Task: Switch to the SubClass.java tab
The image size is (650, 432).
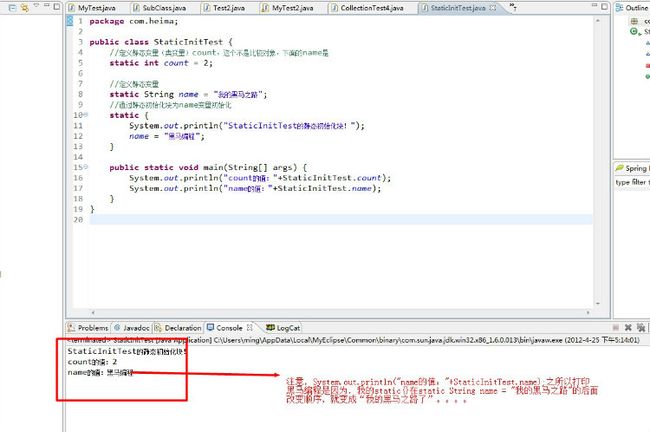Action: coord(159,8)
